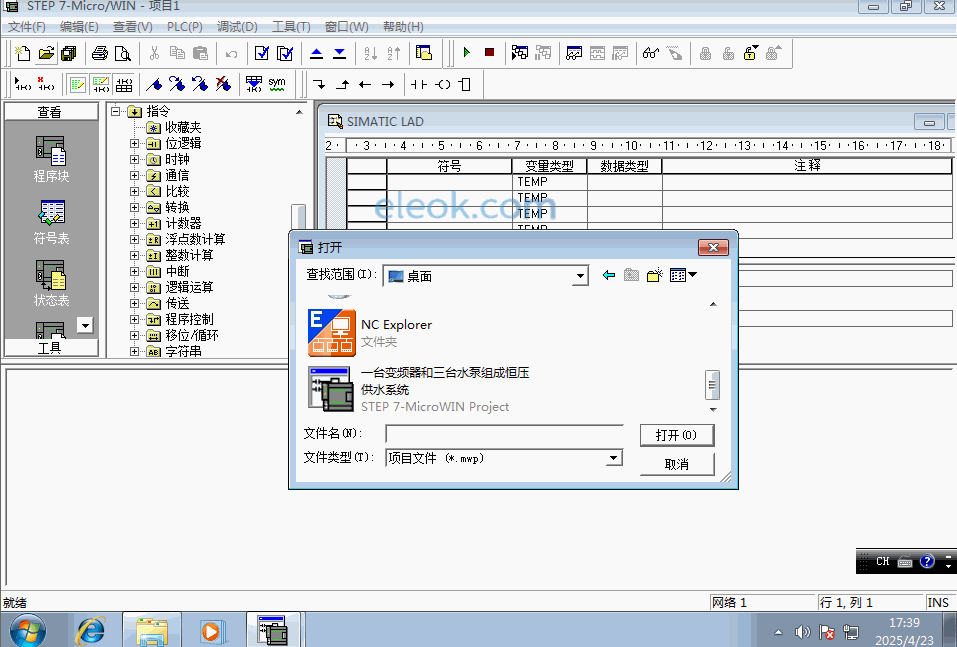Click the navigation bar scroll-down arrow button
The height and width of the screenshot is (647, 957).
(85, 325)
